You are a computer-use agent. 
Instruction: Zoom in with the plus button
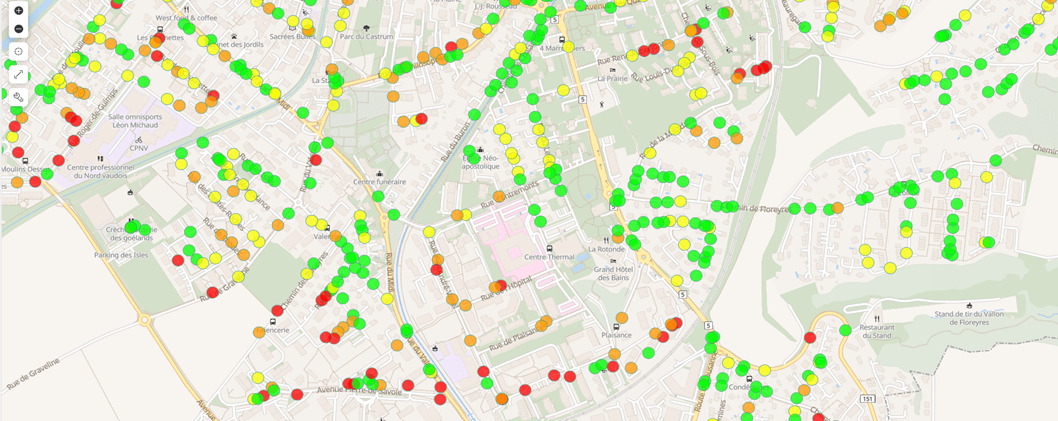18,11
